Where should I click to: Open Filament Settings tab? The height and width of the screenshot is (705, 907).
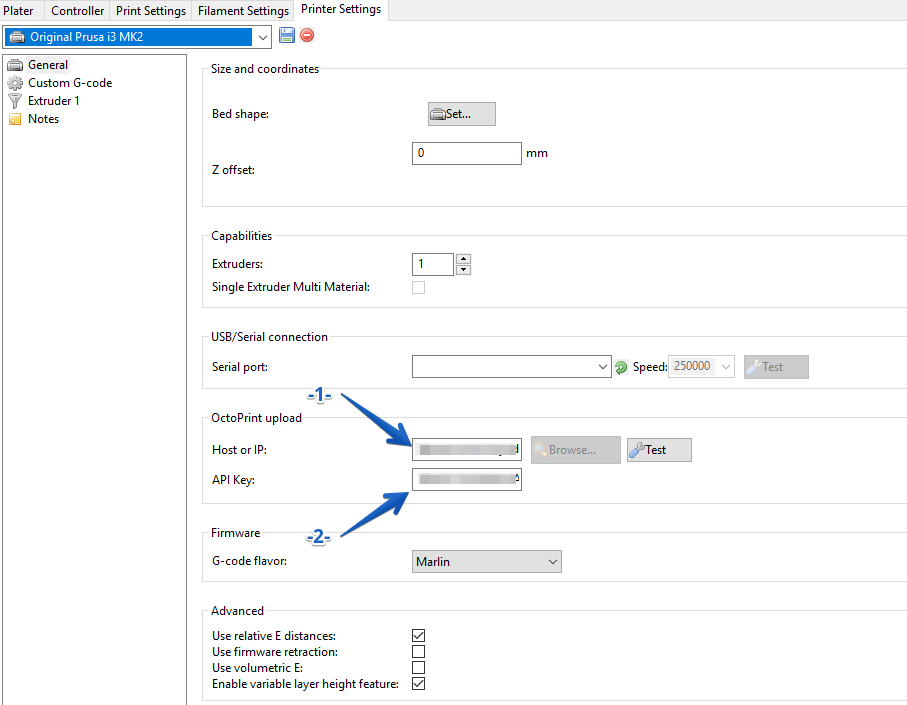(243, 10)
